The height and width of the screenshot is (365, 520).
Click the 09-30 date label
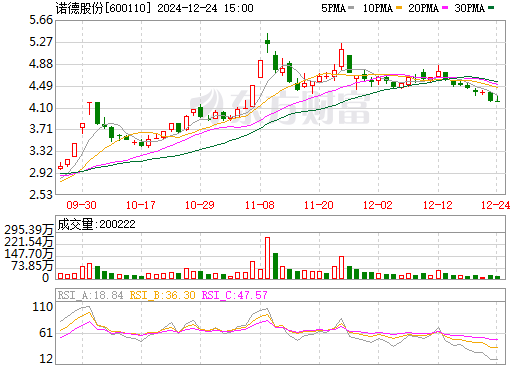coord(82,205)
